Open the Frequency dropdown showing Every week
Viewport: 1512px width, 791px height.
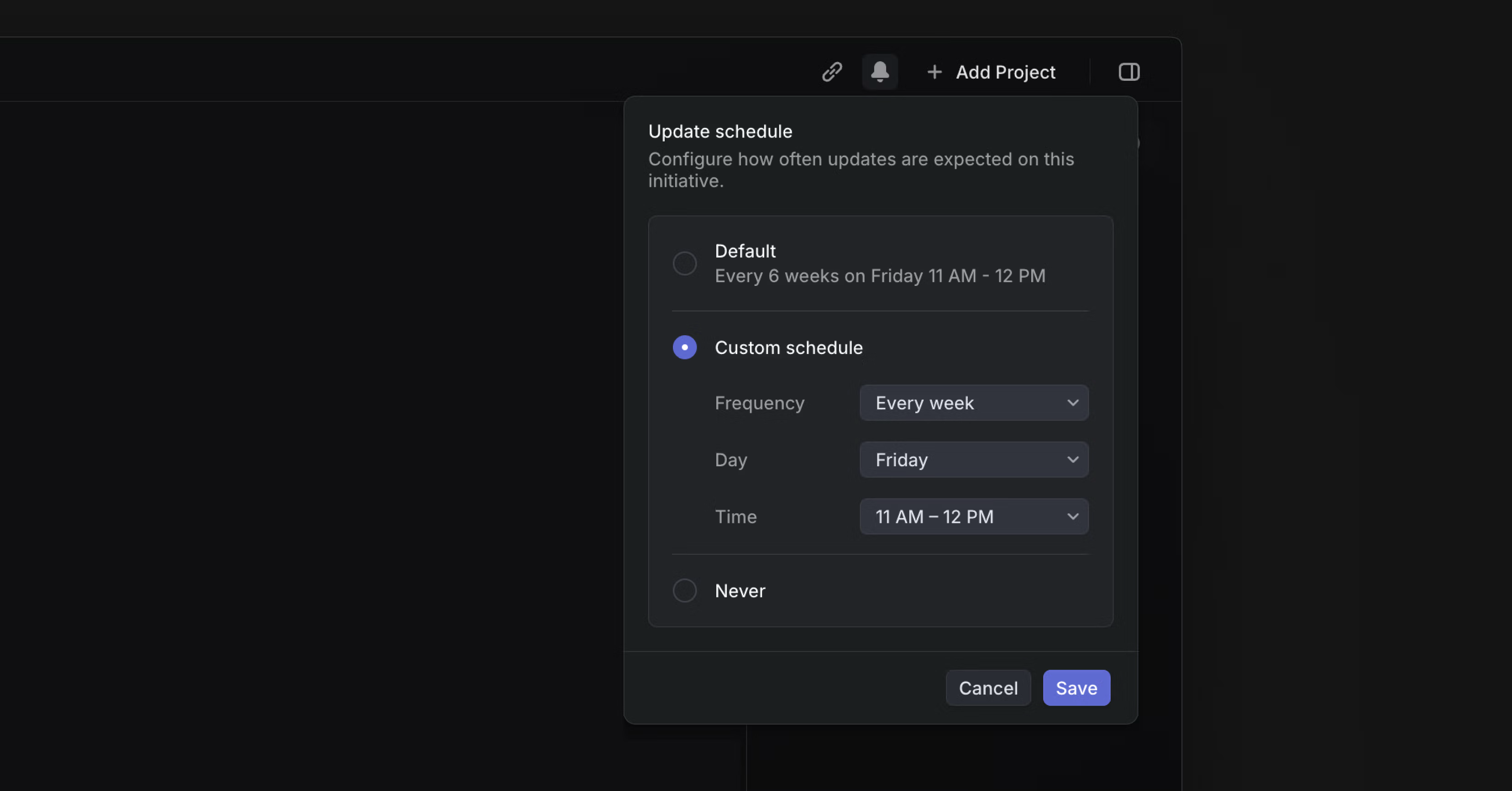(974, 403)
